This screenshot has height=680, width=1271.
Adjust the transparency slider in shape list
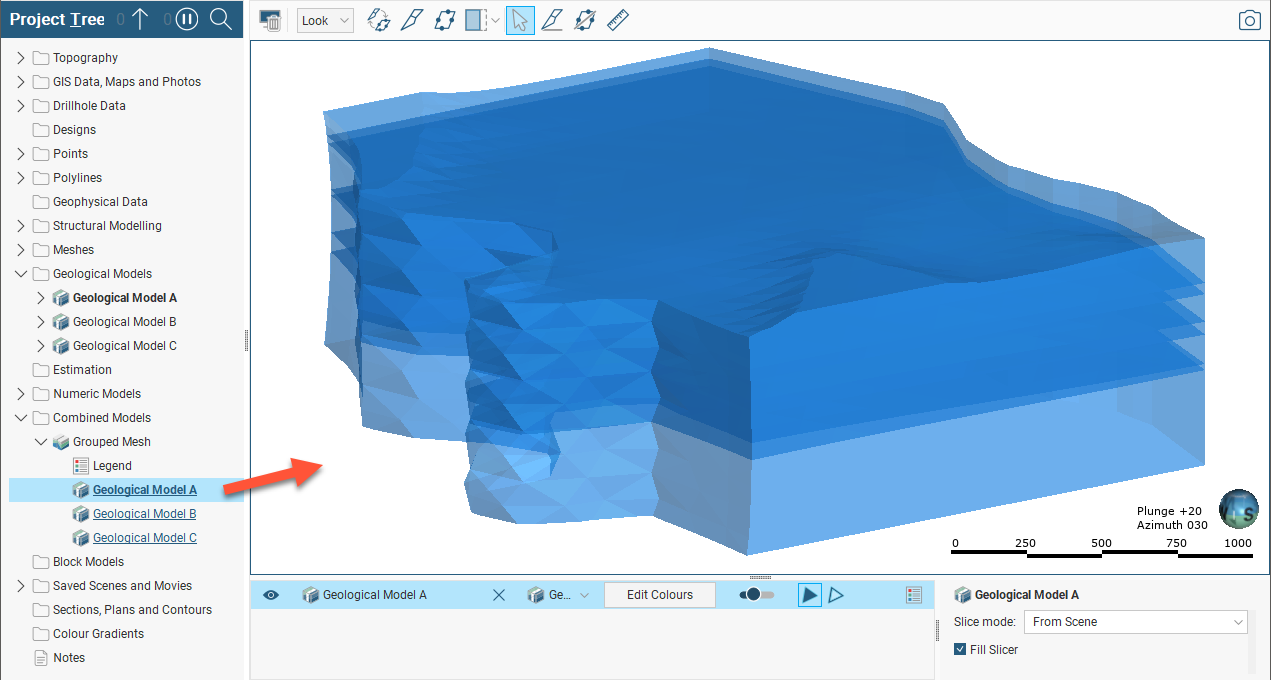pyautogui.click(x=756, y=595)
